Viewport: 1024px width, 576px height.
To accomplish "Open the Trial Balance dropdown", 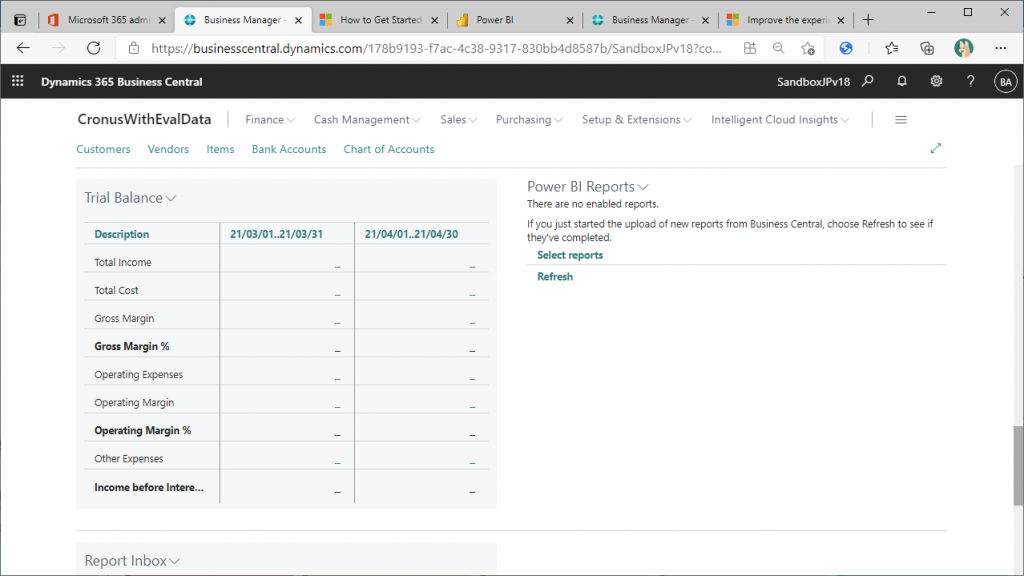I will (x=130, y=198).
